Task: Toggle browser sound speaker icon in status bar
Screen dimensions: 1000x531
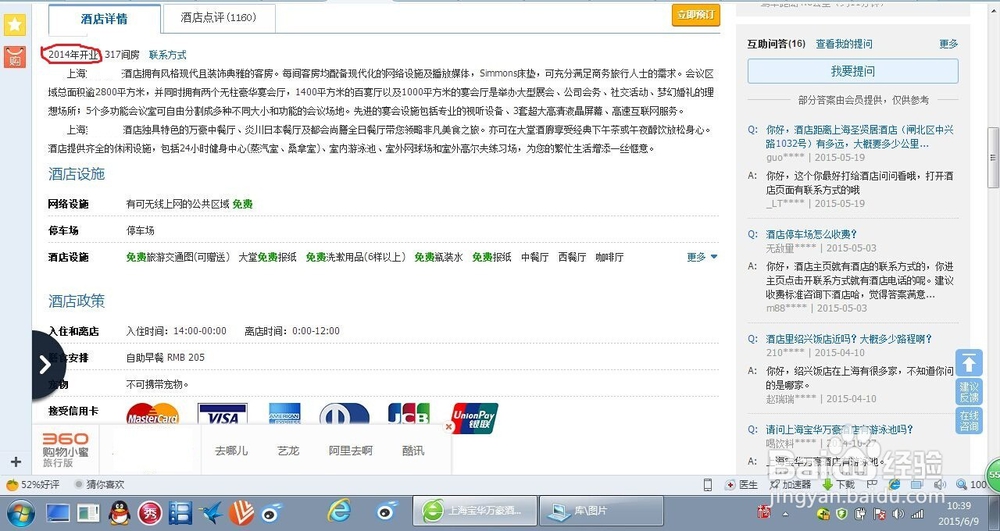Action: (939, 484)
